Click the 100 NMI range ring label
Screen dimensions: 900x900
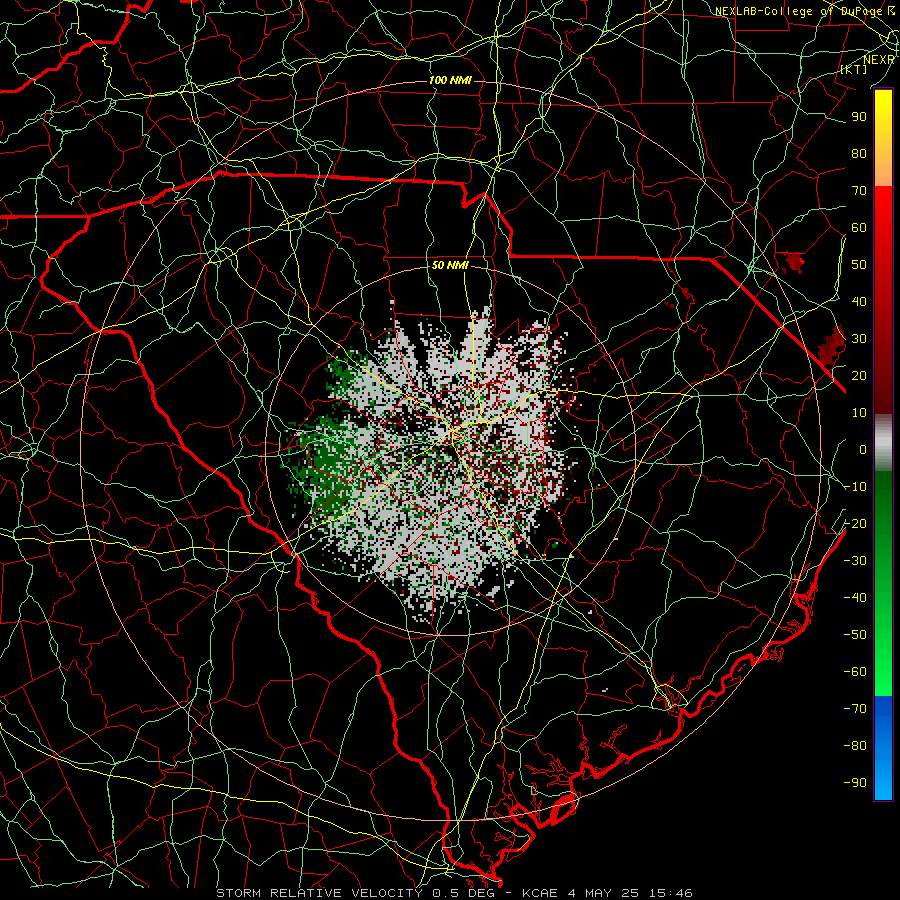450,80
